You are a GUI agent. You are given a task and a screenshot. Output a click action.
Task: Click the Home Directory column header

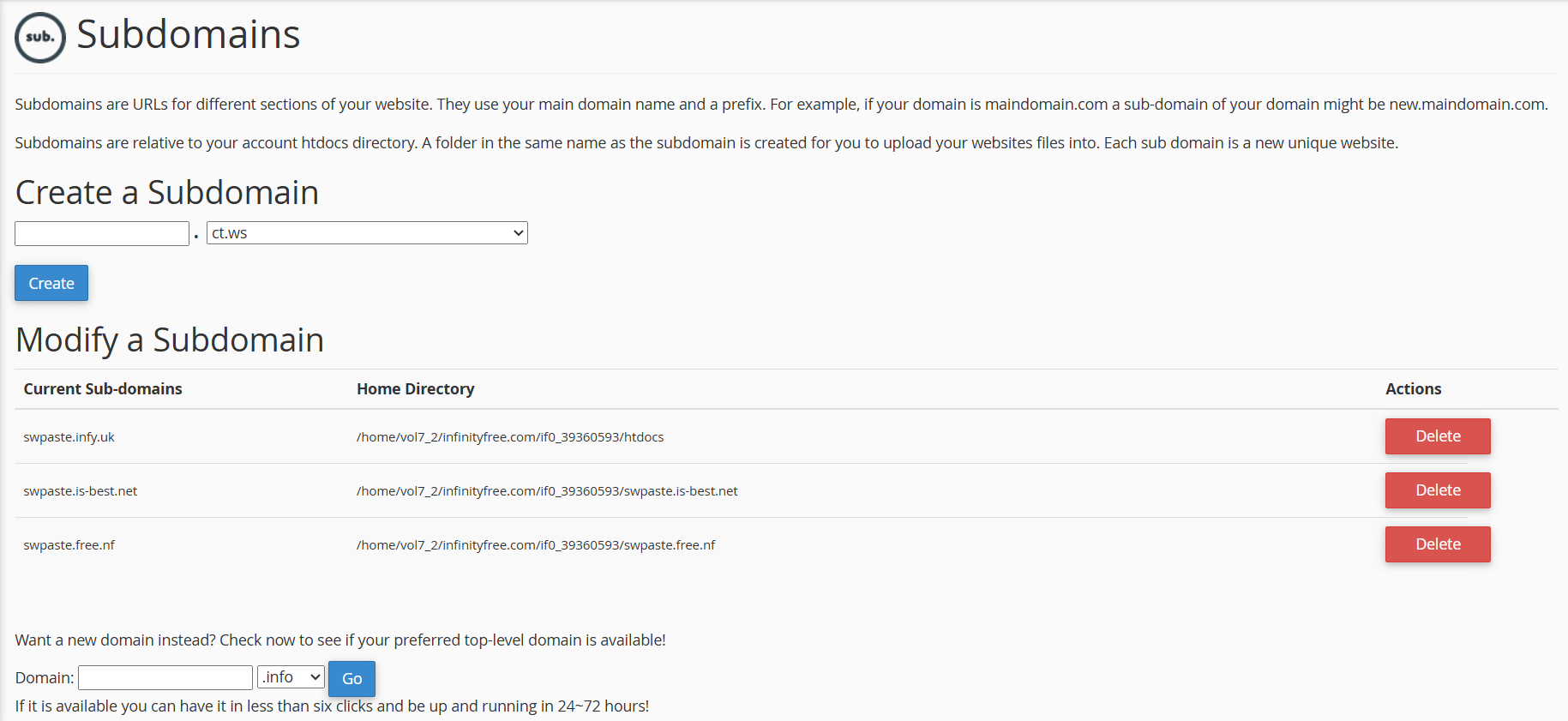pos(415,389)
